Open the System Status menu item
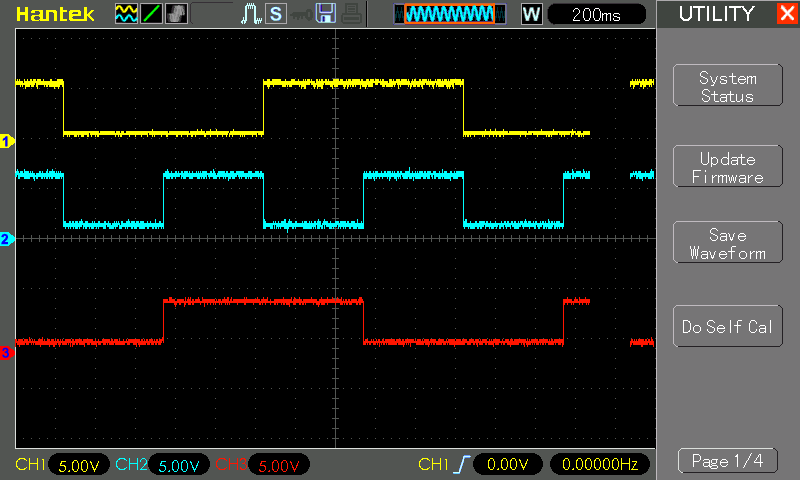This screenshot has height=480, width=800. click(727, 87)
